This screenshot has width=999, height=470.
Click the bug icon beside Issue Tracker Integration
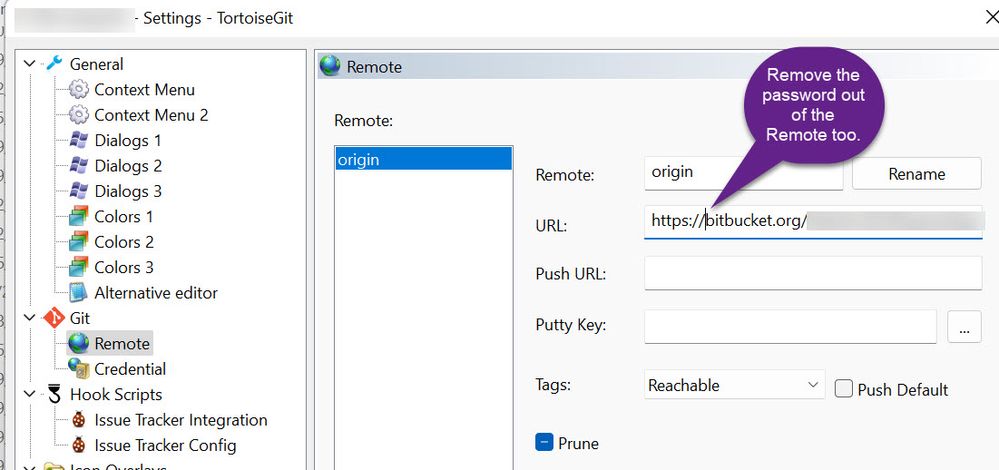(78, 420)
